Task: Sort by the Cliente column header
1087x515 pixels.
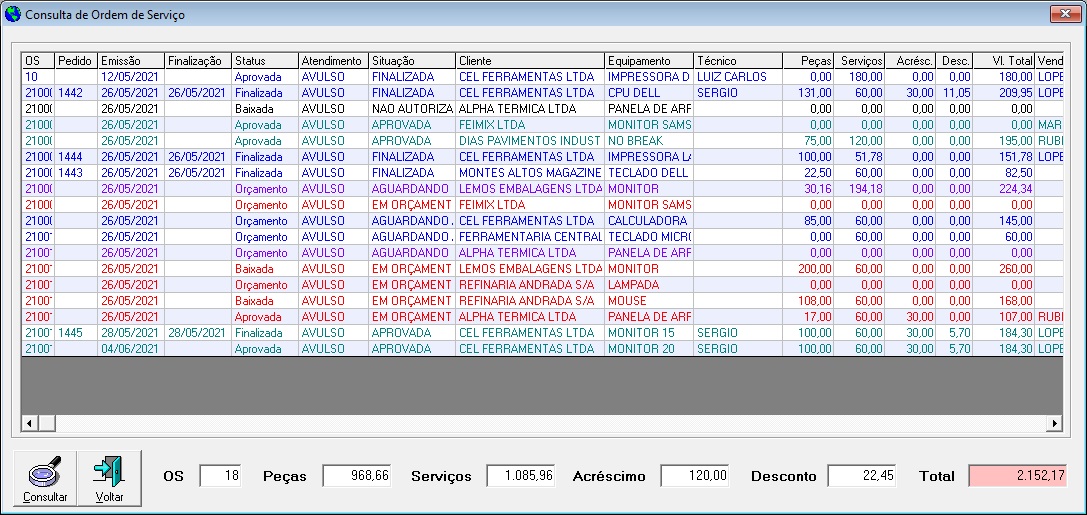Action: coord(530,61)
